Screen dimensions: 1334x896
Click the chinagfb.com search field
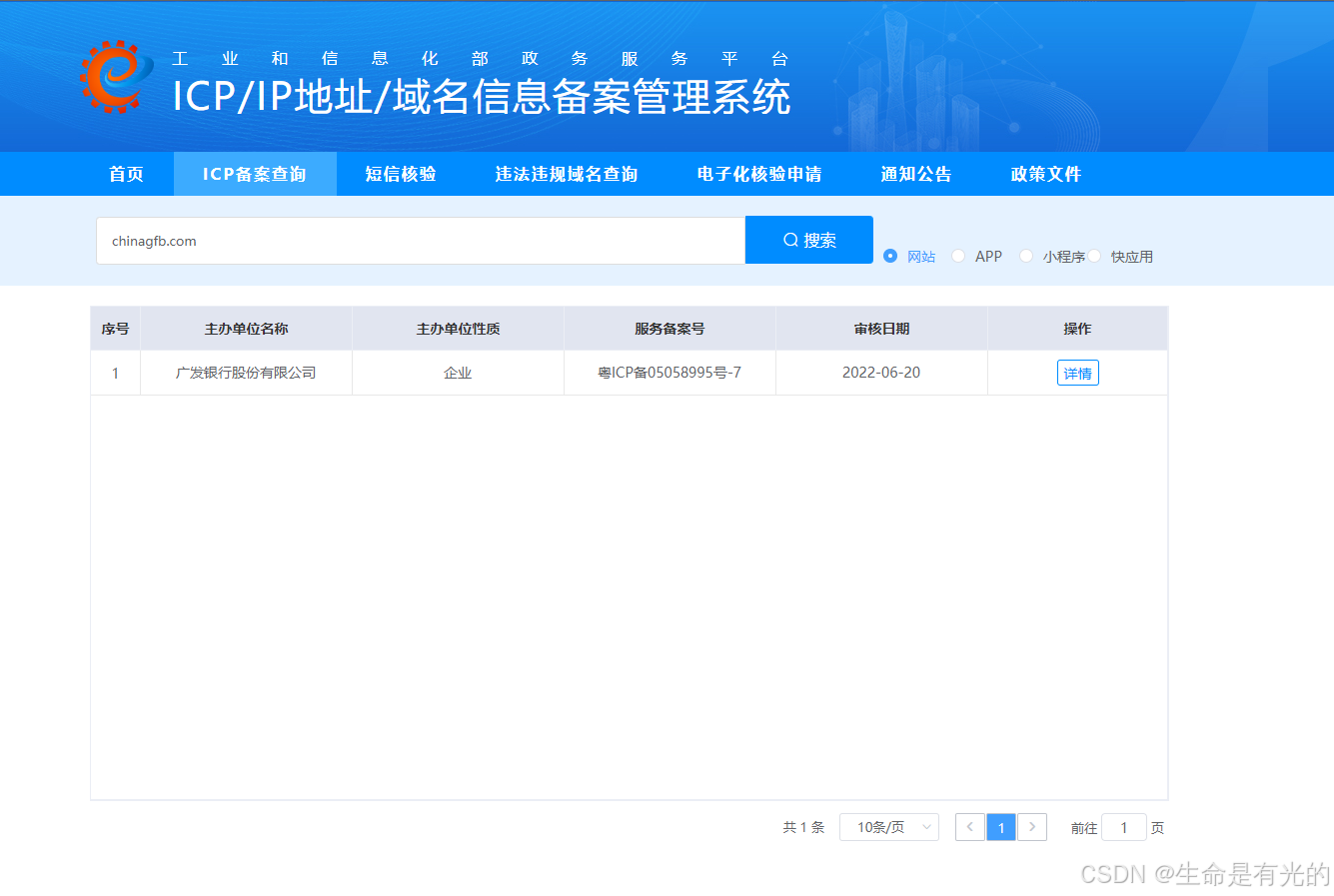[420, 240]
